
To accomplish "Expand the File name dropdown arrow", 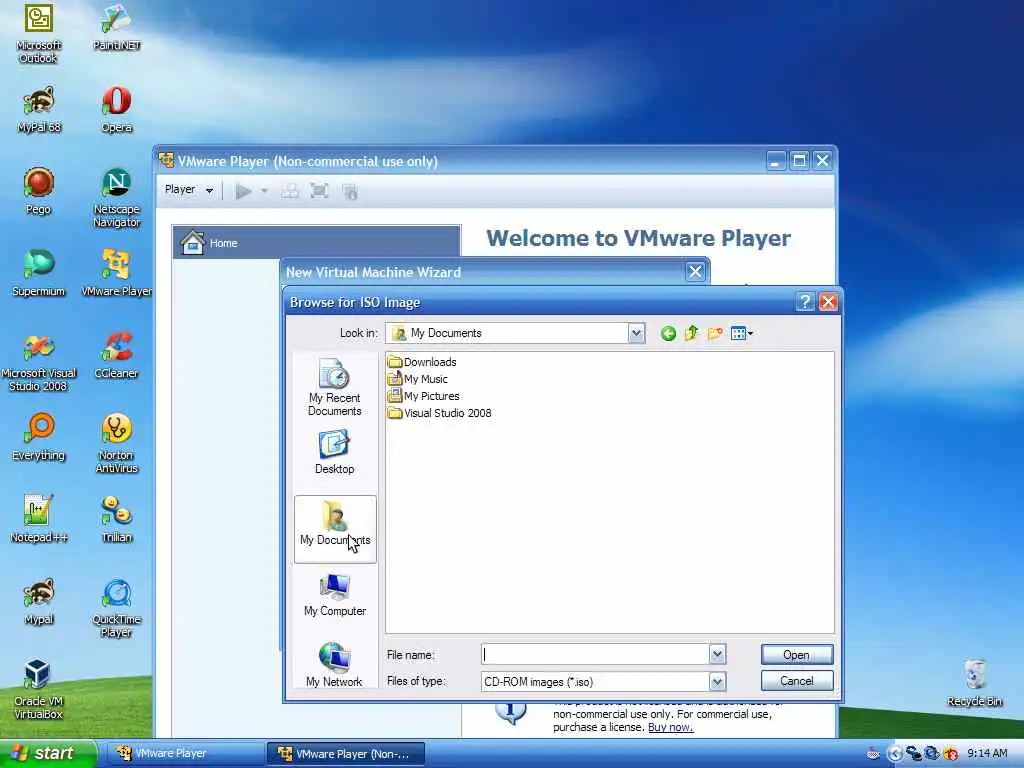I will [x=717, y=654].
